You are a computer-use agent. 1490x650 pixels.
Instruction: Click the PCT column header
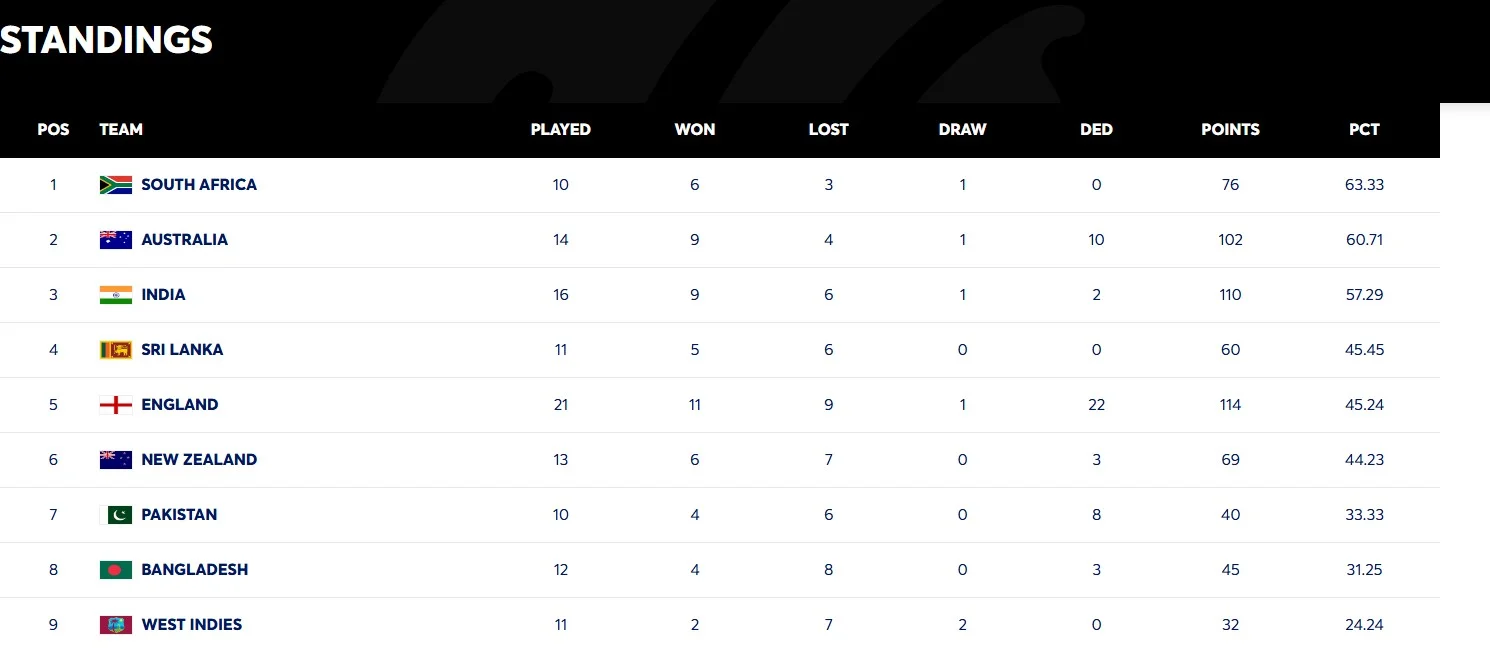click(x=1364, y=130)
